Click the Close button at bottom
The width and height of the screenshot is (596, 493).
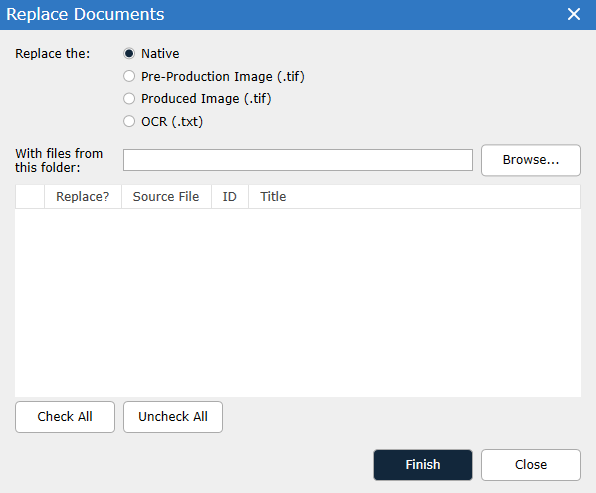(531, 465)
